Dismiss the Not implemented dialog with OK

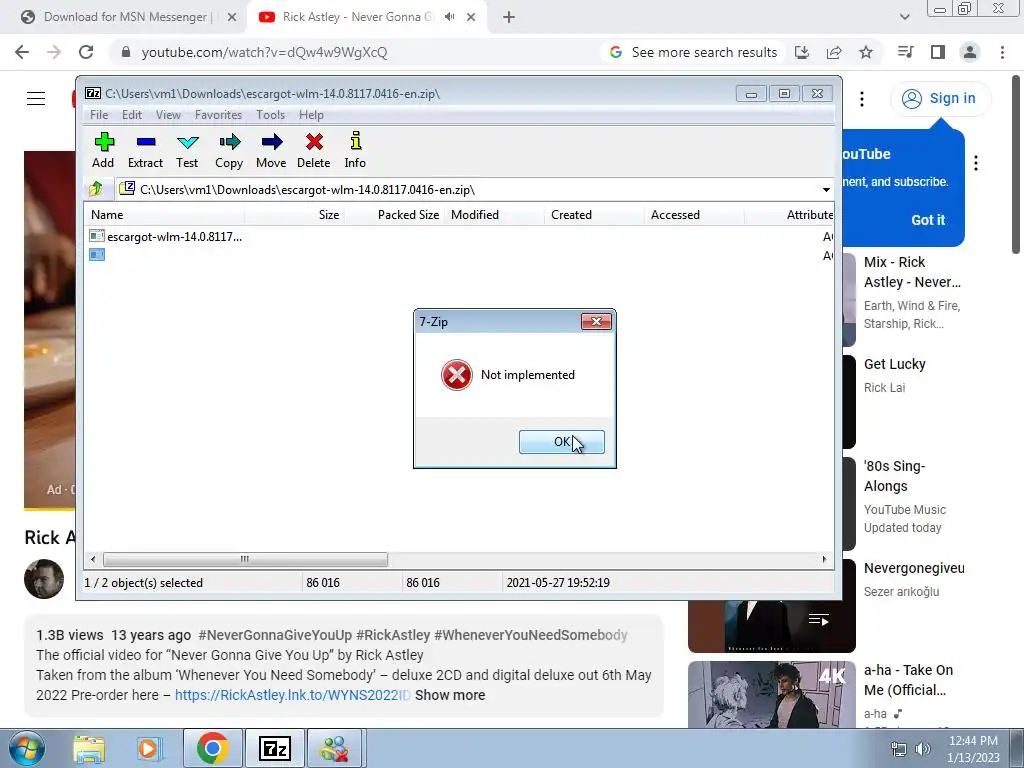pyautogui.click(x=562, y=442)
